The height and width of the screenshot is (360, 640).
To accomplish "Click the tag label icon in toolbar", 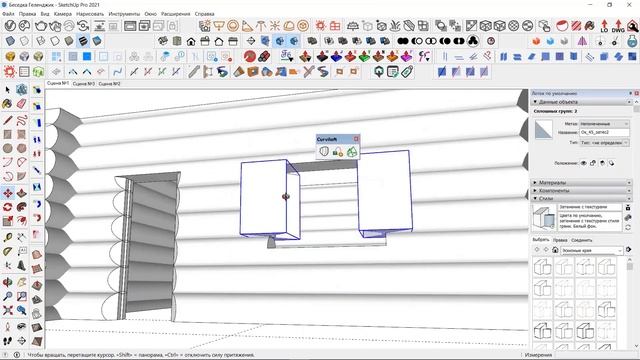I will point(407,72).
